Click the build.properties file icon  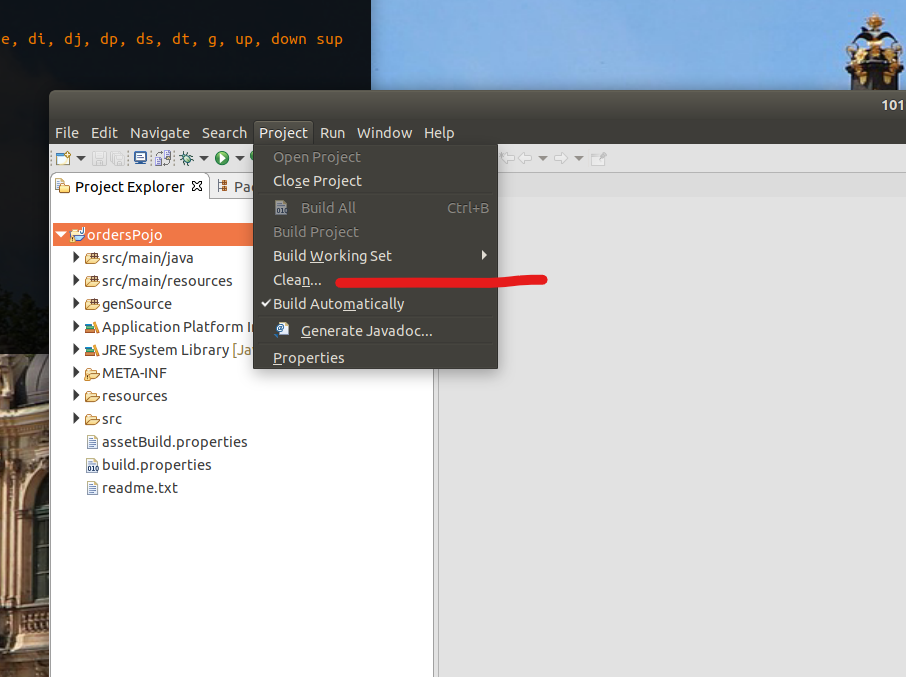click(92, 465)
